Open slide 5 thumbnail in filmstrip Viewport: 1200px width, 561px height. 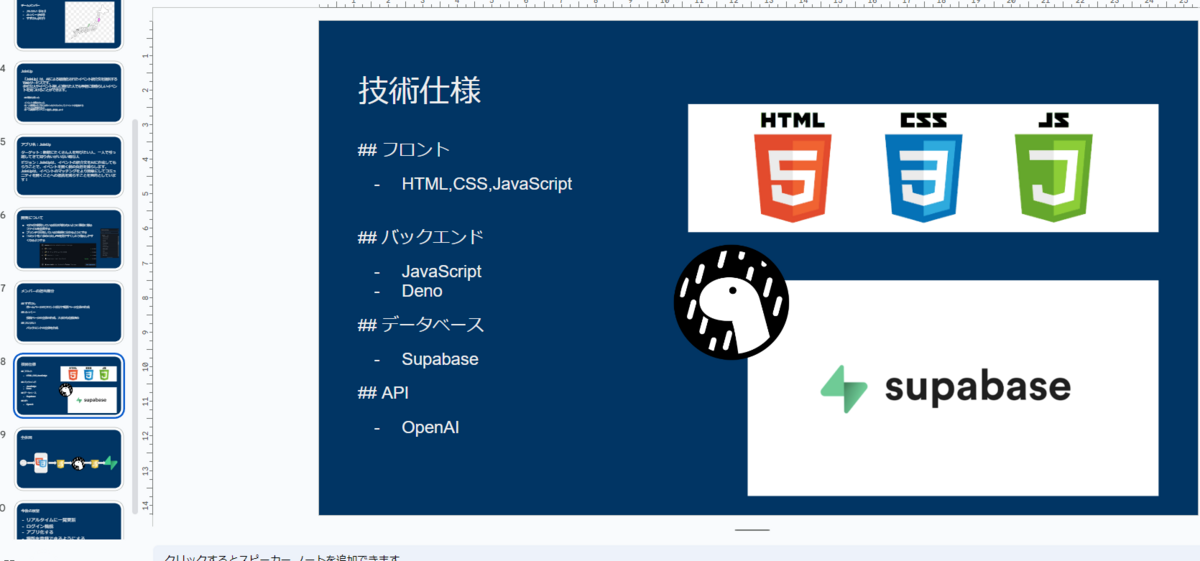coord(68,168)
